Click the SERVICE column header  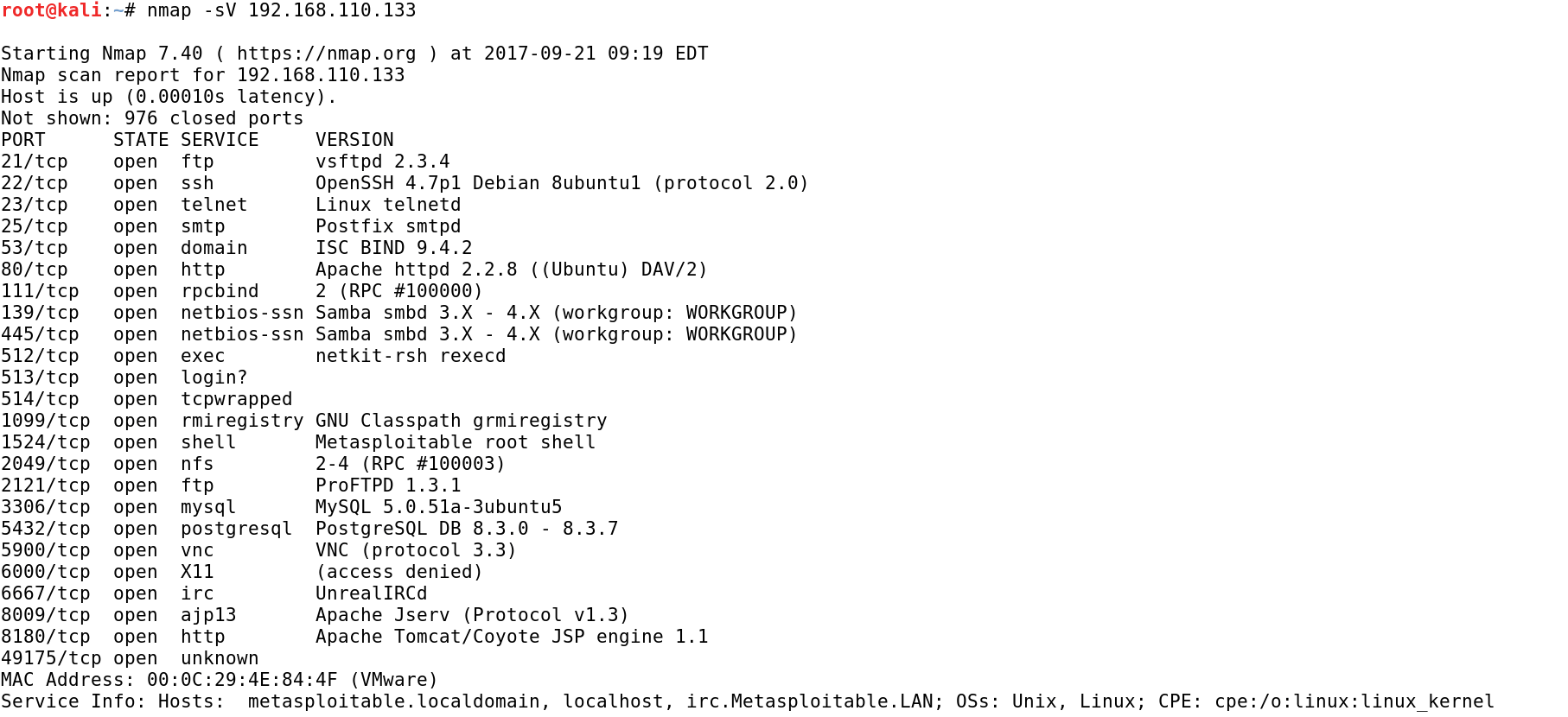[220, 140]
